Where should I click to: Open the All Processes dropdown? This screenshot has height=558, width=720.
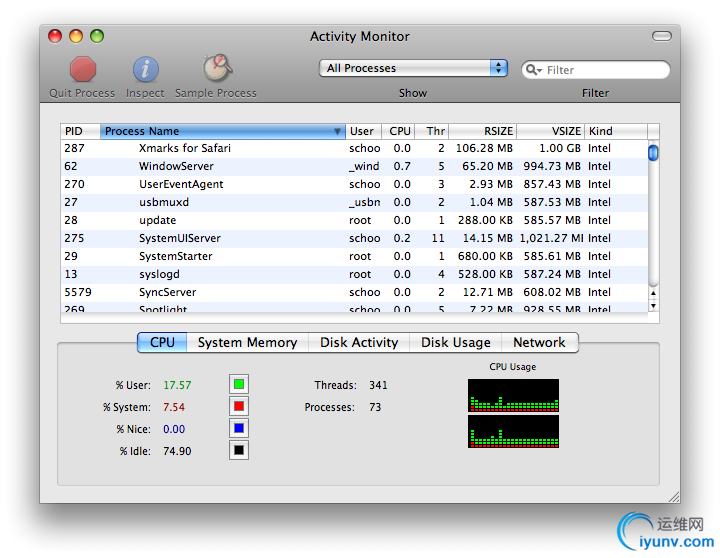(413, 68)
